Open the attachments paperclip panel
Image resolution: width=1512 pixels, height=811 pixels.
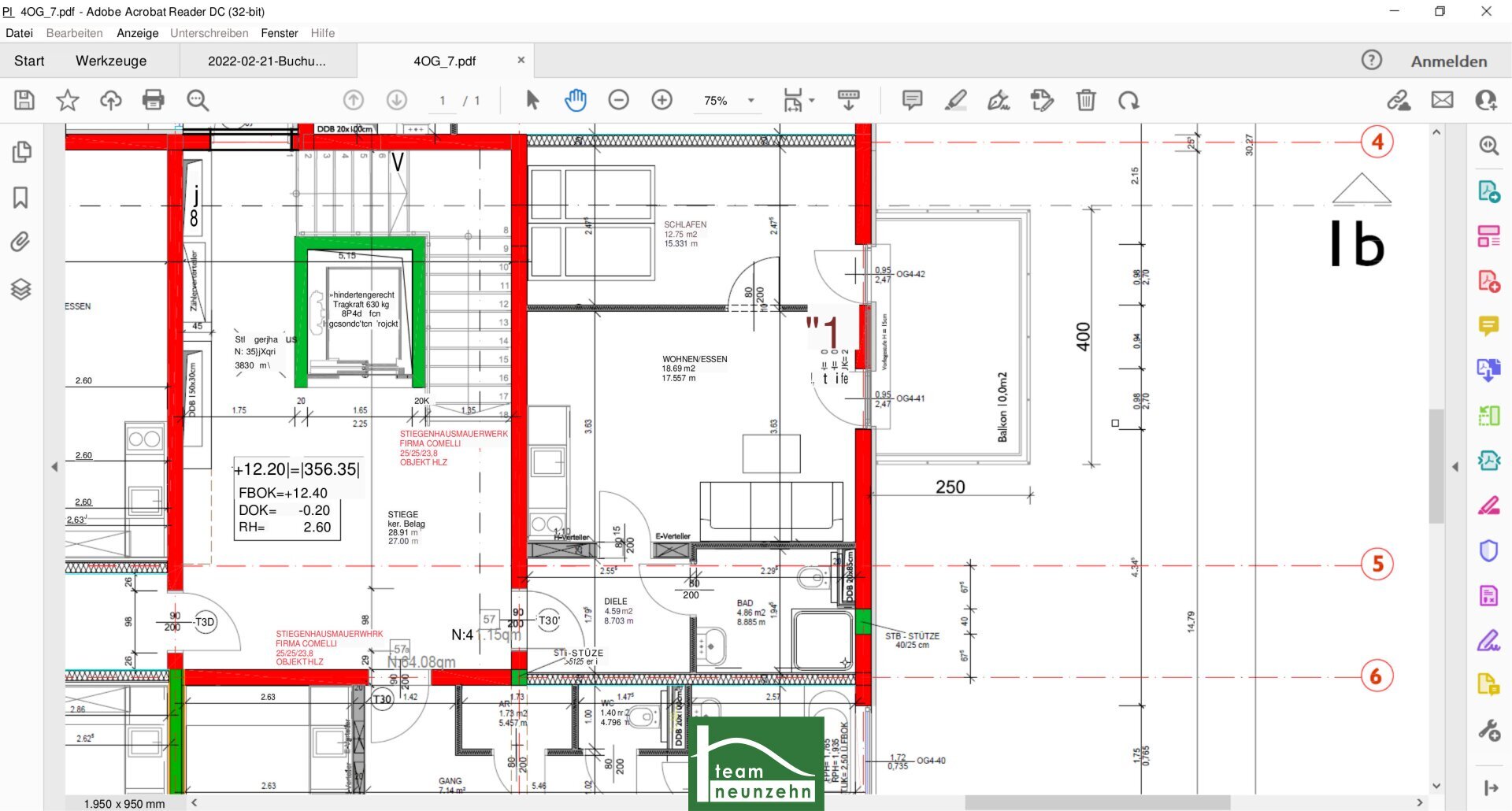[x=20, y=242]
